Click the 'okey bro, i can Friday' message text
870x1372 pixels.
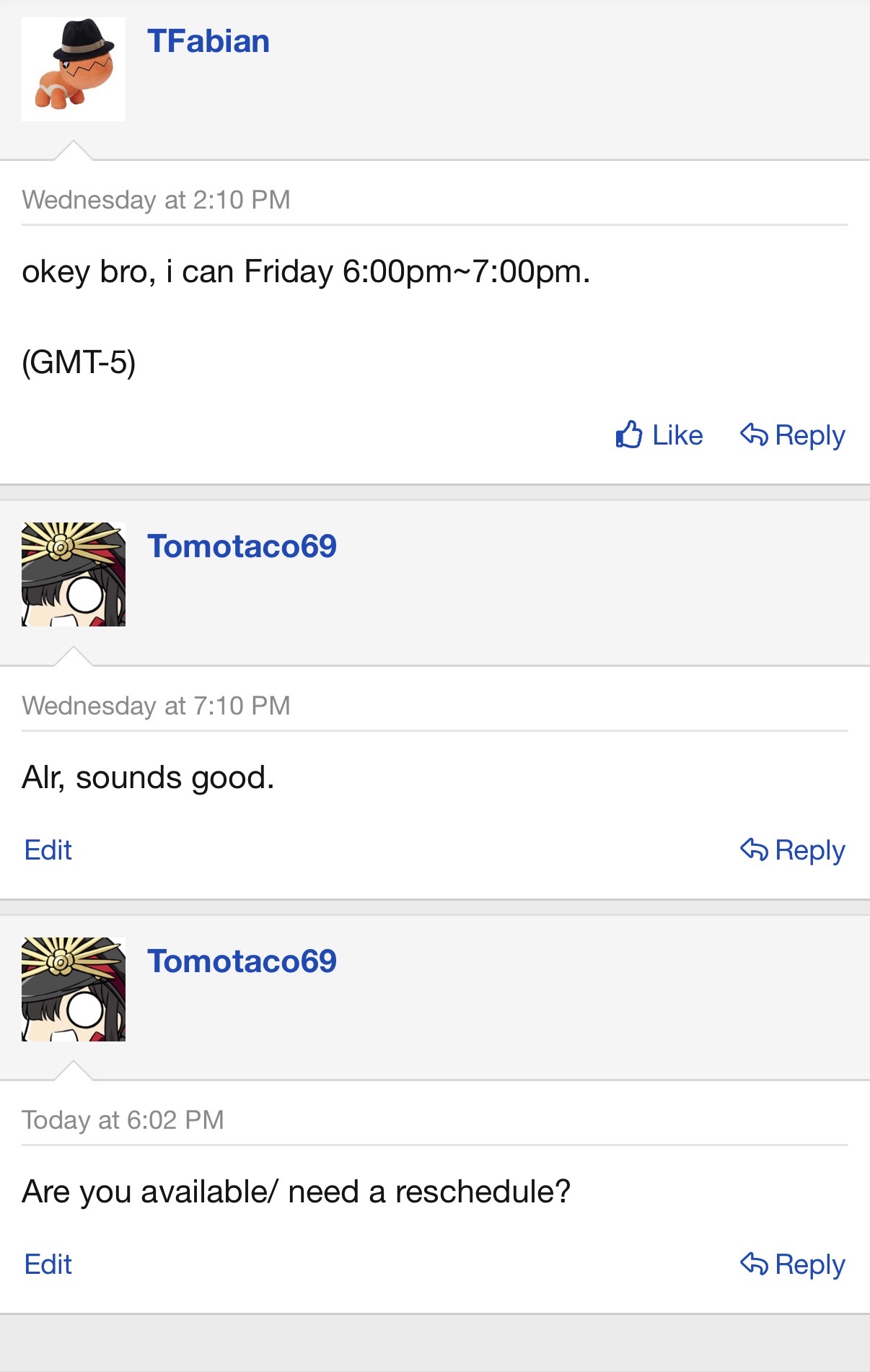point(306,272)
